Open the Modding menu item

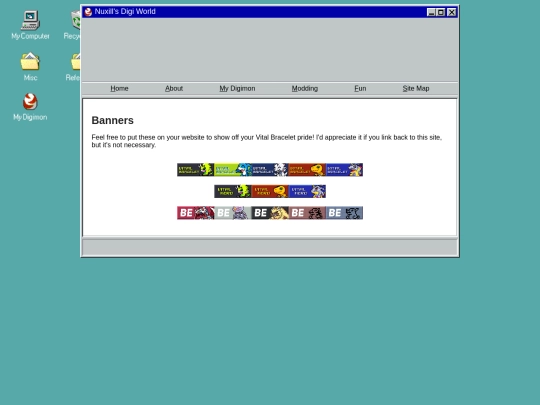[x=305, y=89]
